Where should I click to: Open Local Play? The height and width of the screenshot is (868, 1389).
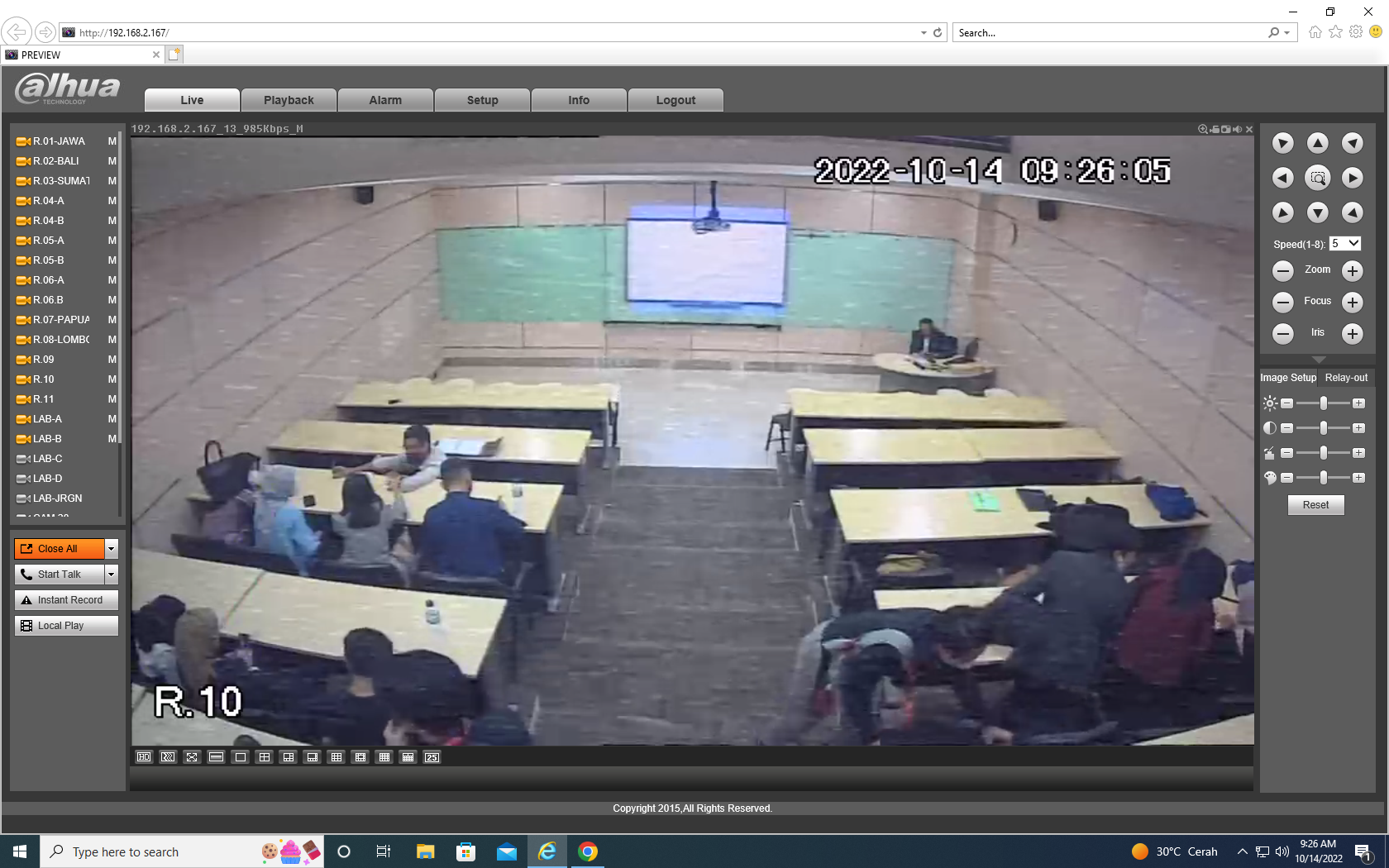point(66,626)
